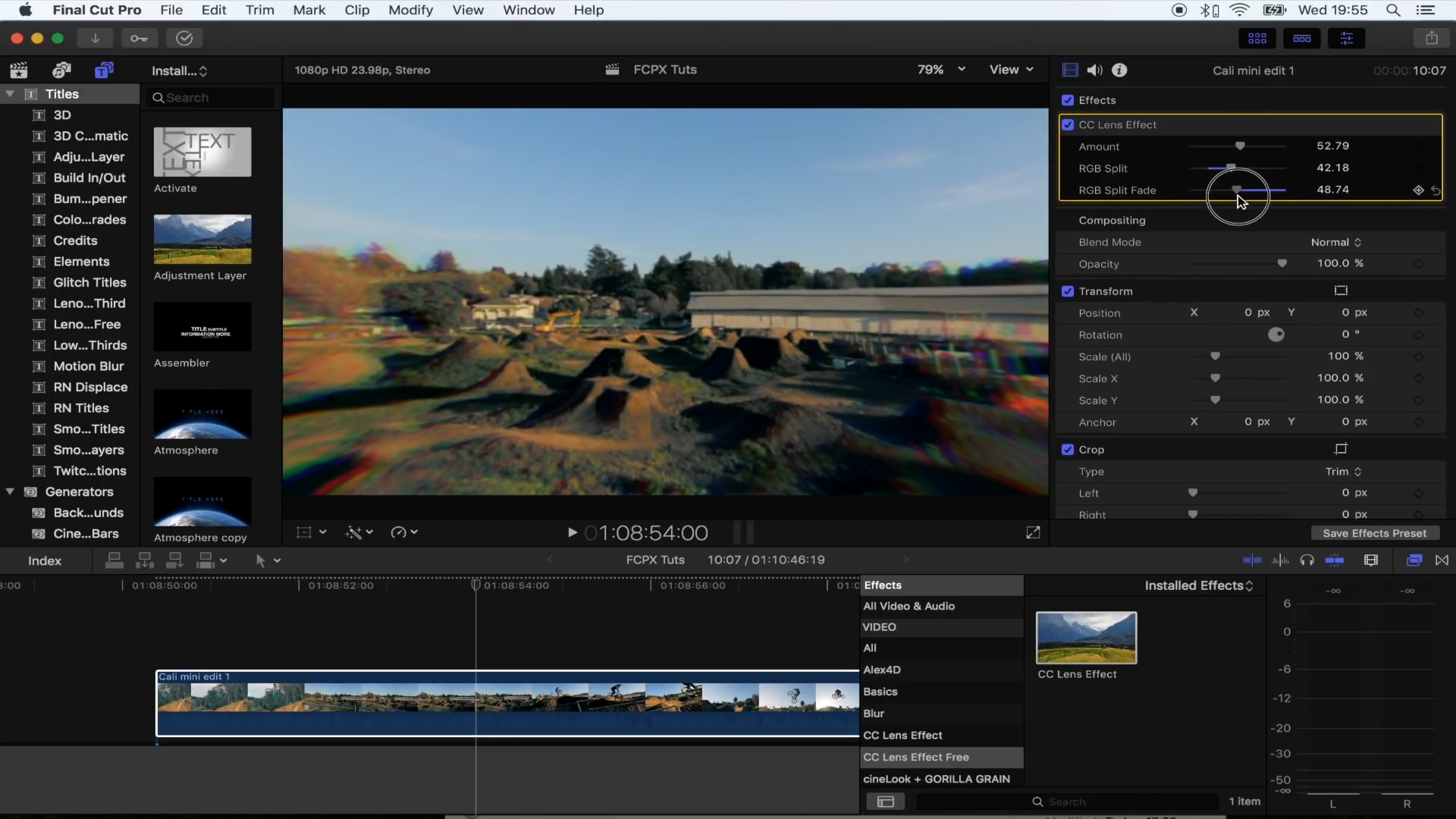Click the keyword editor key icon
Image resolution: width=1456 pixels, height=819 pixels.
pos(140,38)
